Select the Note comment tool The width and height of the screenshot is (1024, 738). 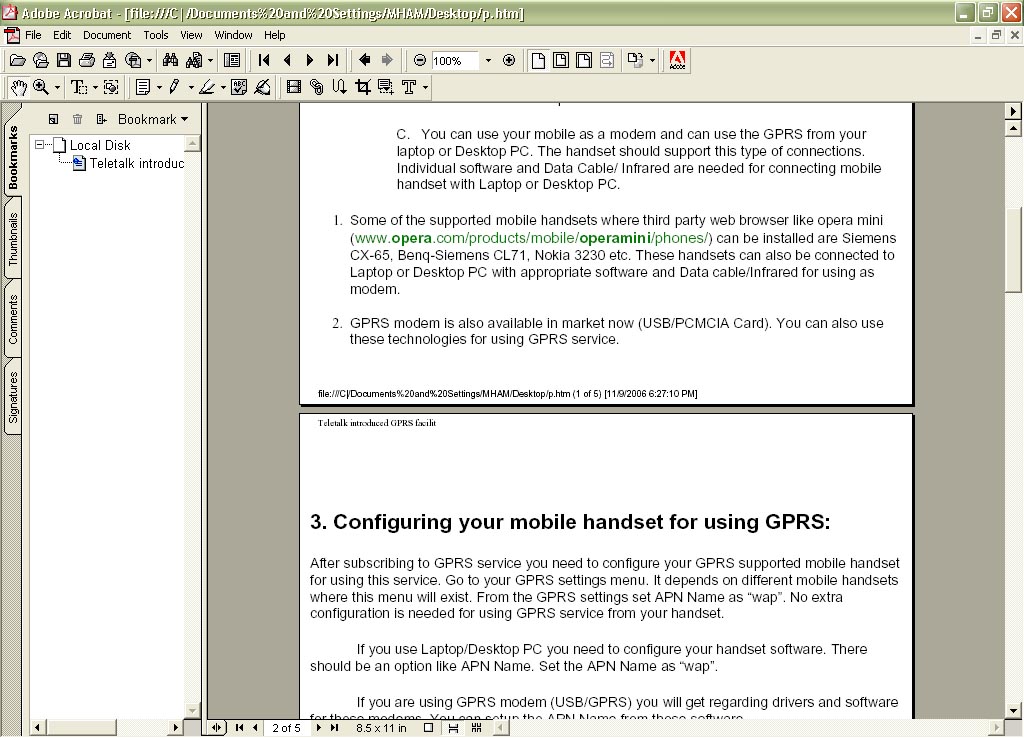click(142, 87)
